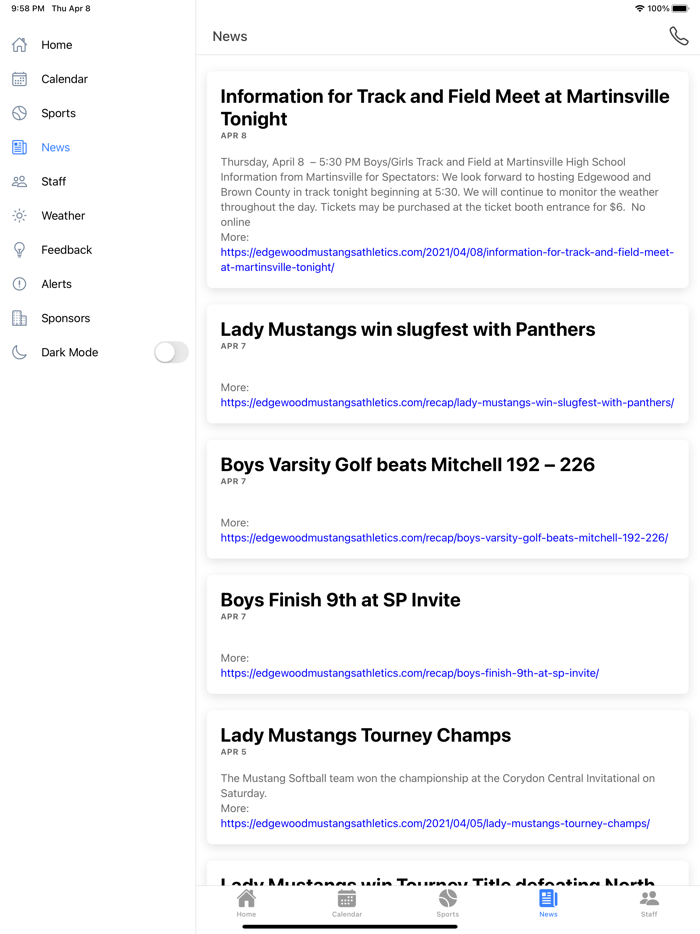Viewport: 700px width, 934px height.
Task: Click the Dark Mode moon icon
Action: (20, 352)
